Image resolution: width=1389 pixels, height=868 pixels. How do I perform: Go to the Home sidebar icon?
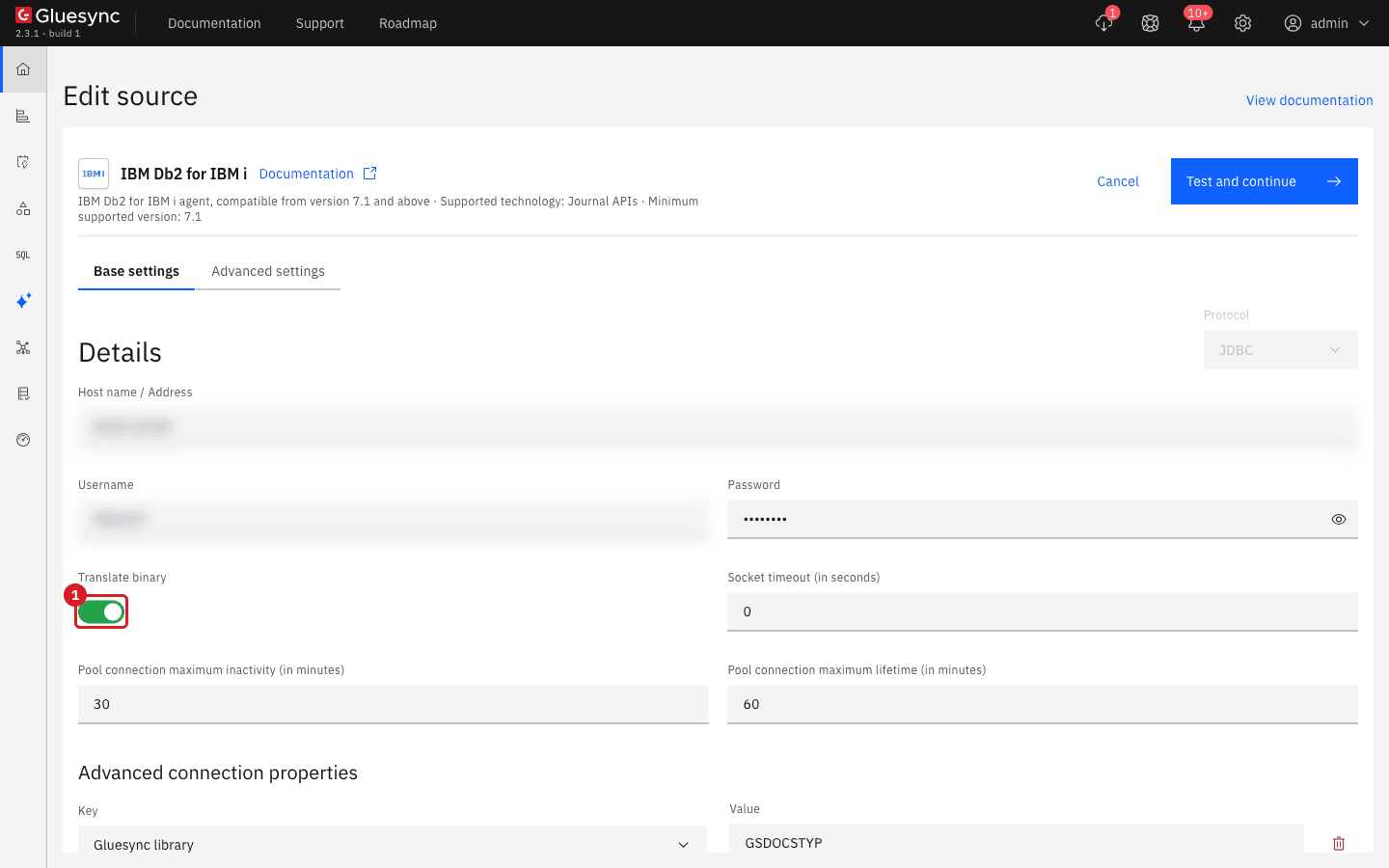23,69
